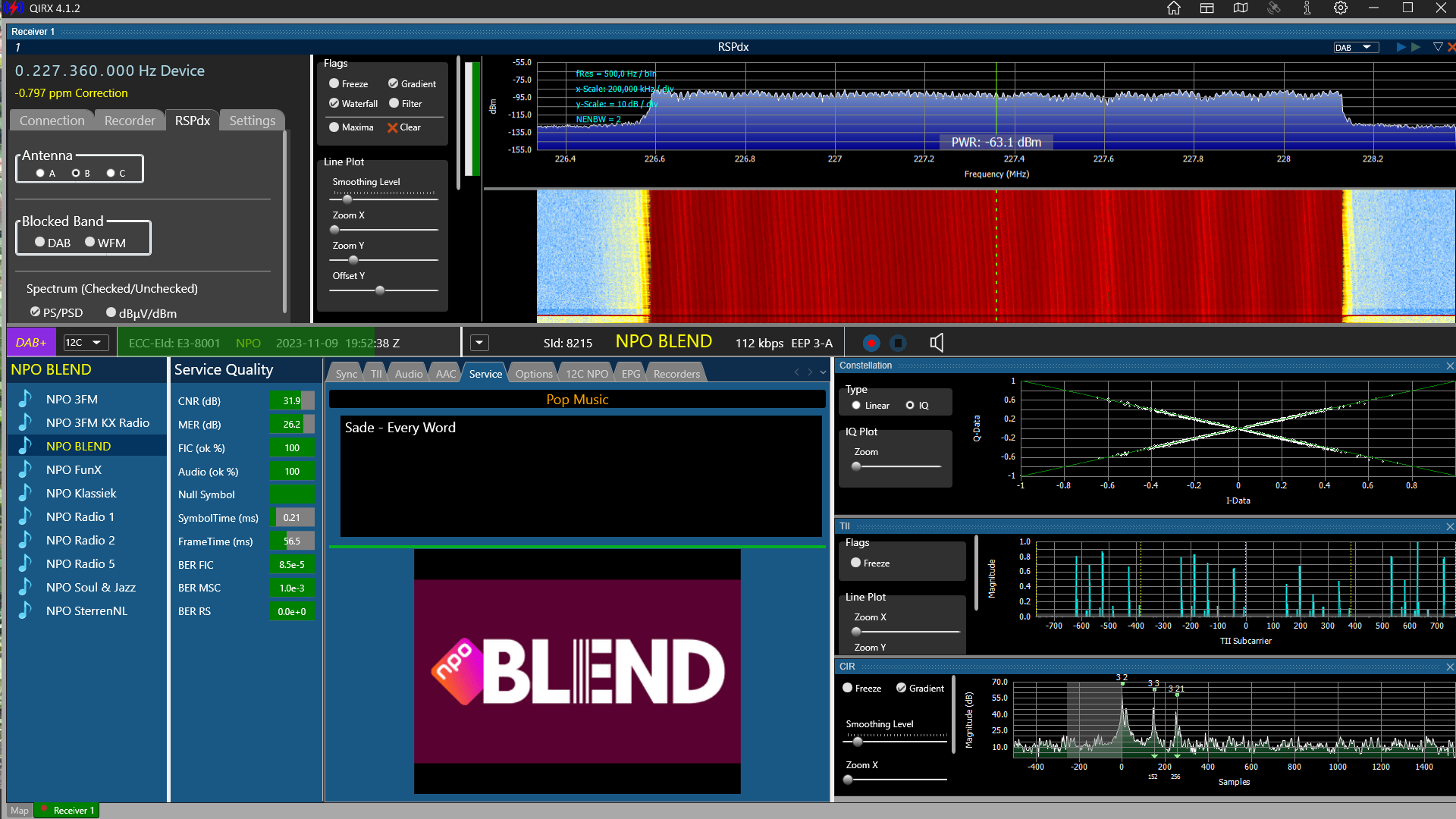Screen dimensions: 1456x819
Task: Open the DAB mode dropdown
Action: 1357,47
